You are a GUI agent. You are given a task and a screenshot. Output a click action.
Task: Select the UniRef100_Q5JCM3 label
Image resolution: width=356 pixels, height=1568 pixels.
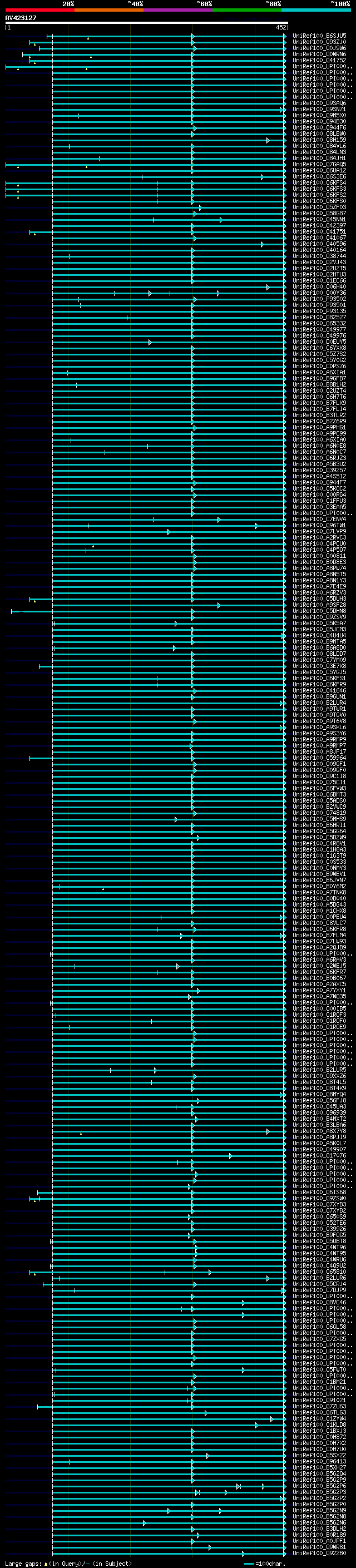point(319,629)
